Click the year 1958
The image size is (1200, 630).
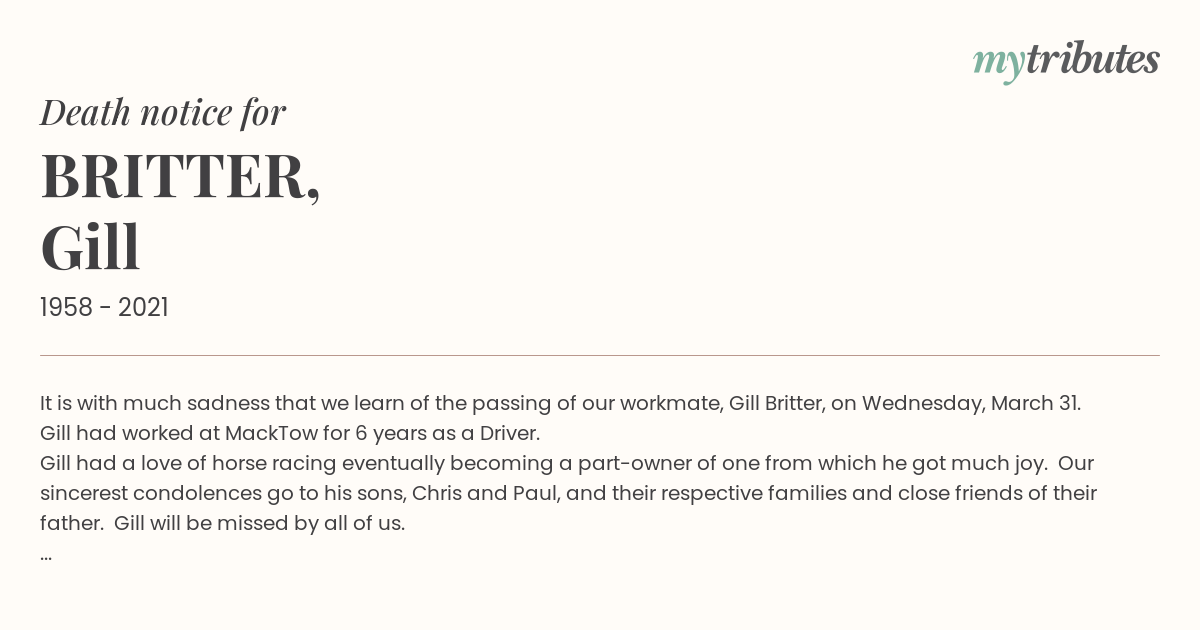67,308
